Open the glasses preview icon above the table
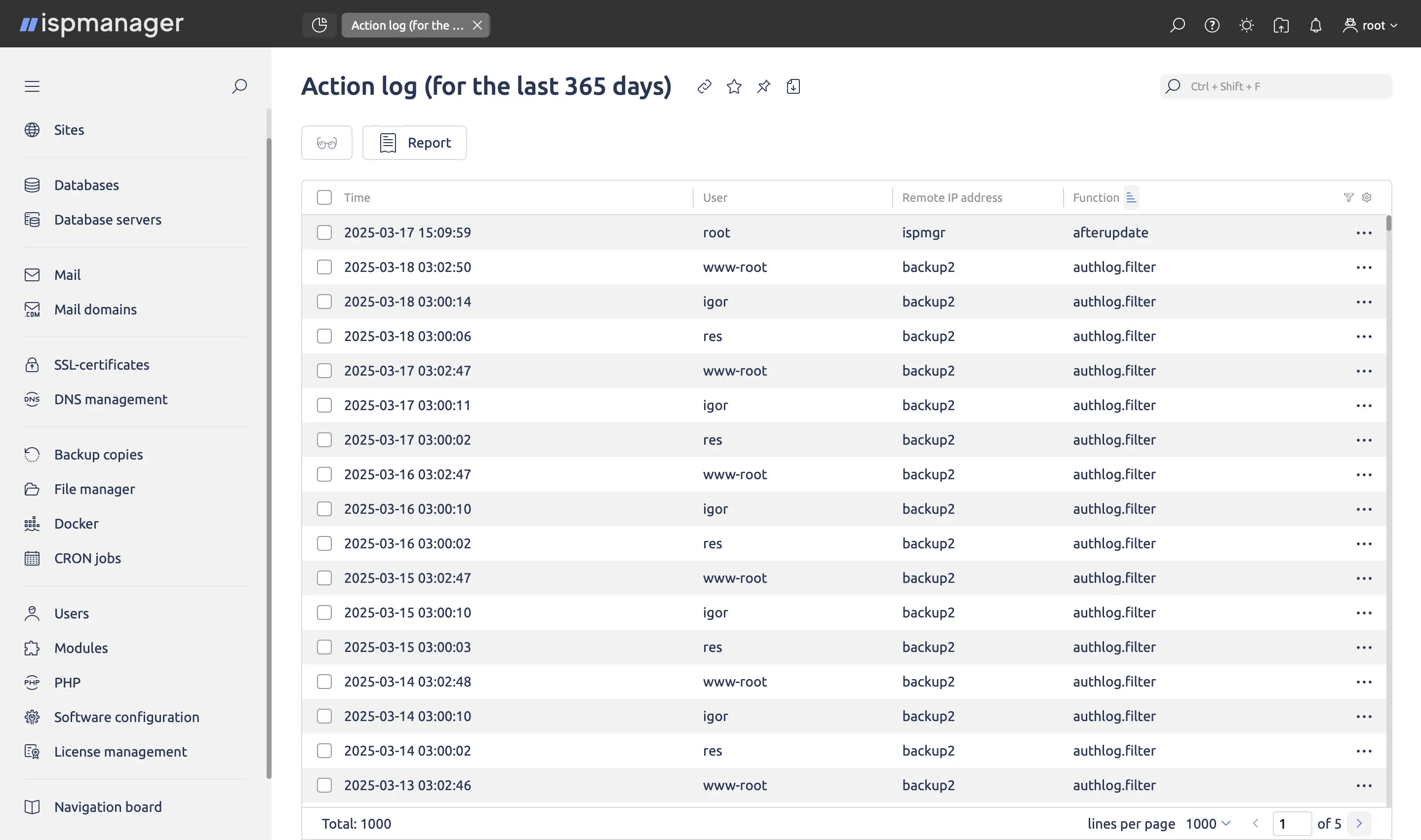The image size is (1421, 840). click(x=327, y=142)
